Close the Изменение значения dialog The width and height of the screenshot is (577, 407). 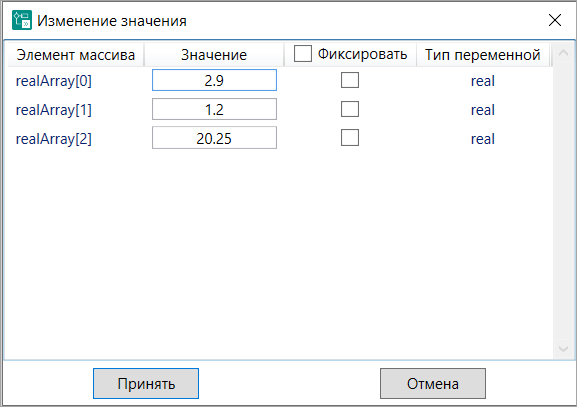pyautogui.click(x=555, y=20)
